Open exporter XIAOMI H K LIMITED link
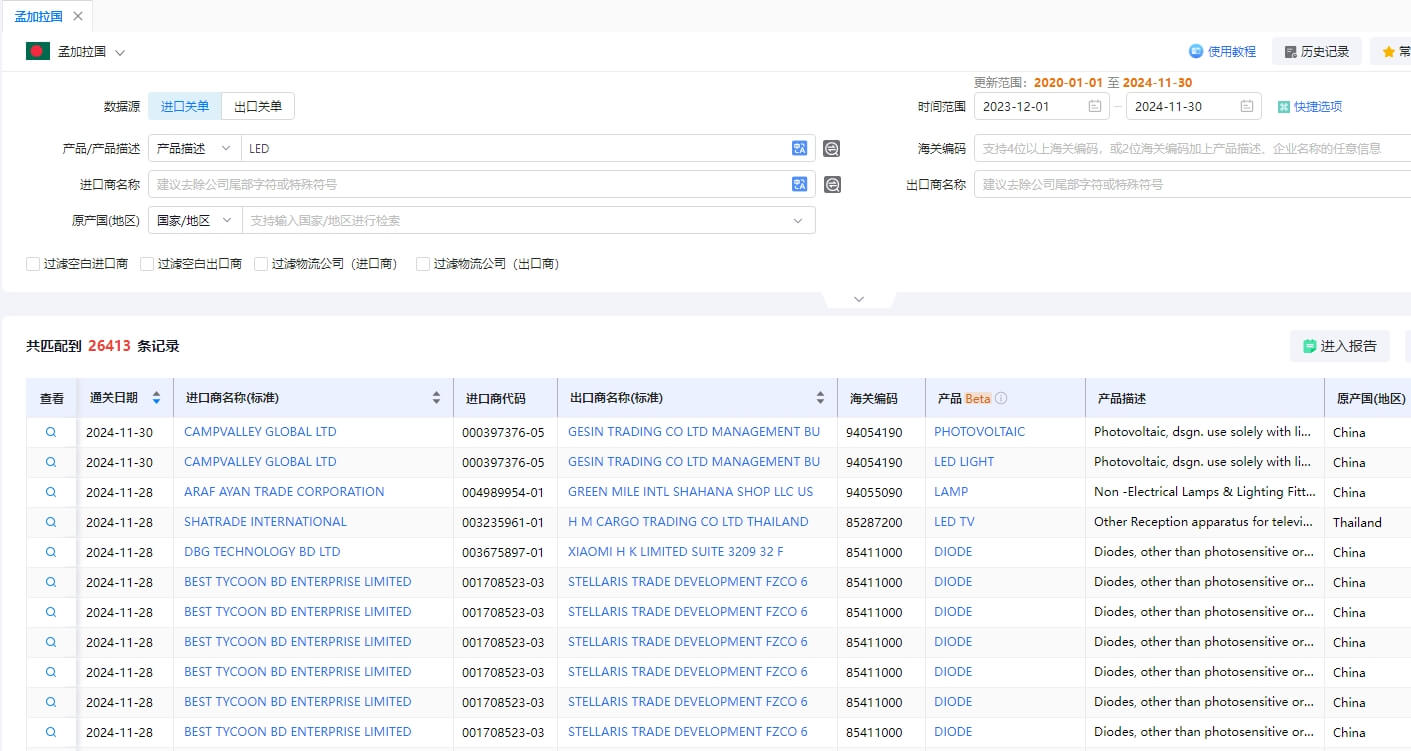The width and height of the screenshot is (1411, 751). pyautogui.click(x=676, y=551)
